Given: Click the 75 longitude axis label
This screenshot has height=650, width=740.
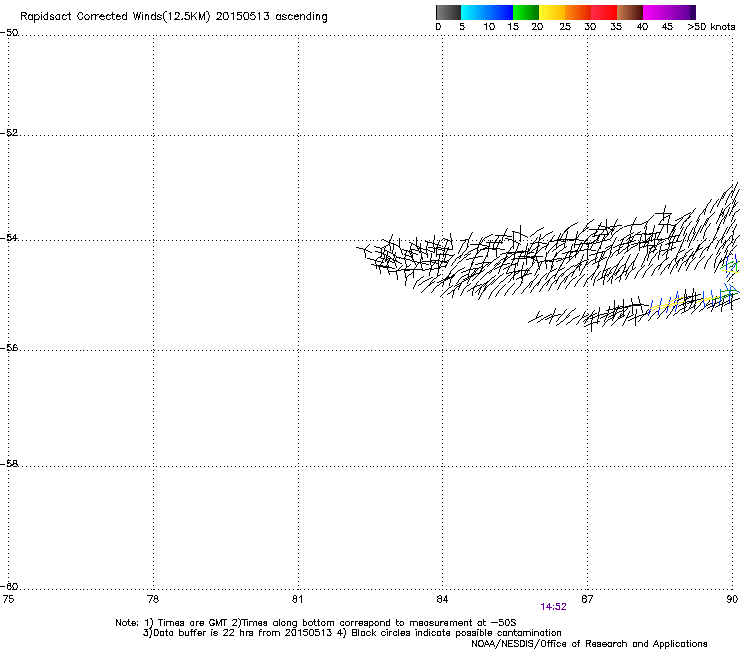Looking at the screenshot, I should click(8, 599).
